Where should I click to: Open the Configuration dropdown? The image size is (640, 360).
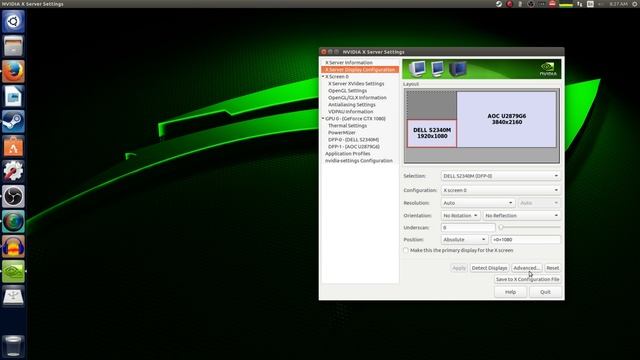[500, 190]
